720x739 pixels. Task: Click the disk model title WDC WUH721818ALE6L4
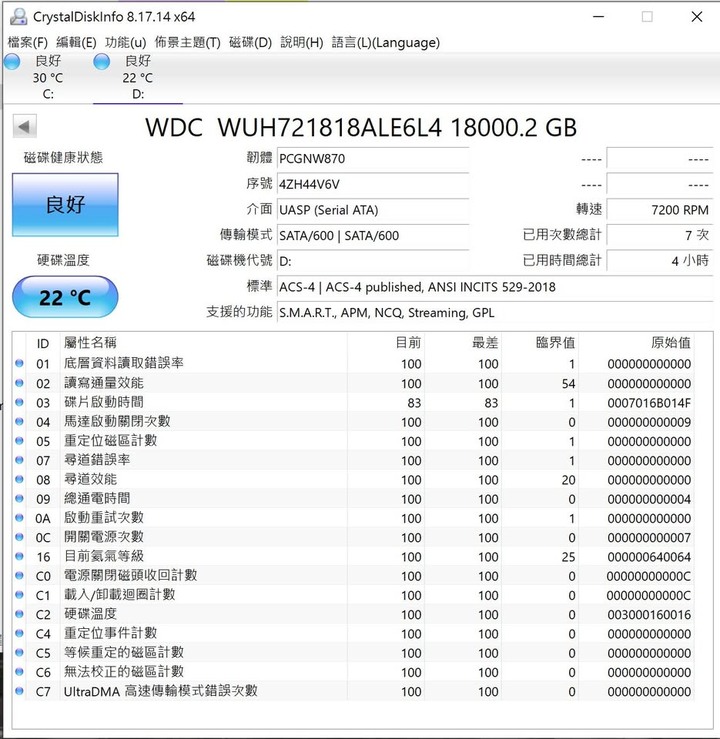pos(360,127)
